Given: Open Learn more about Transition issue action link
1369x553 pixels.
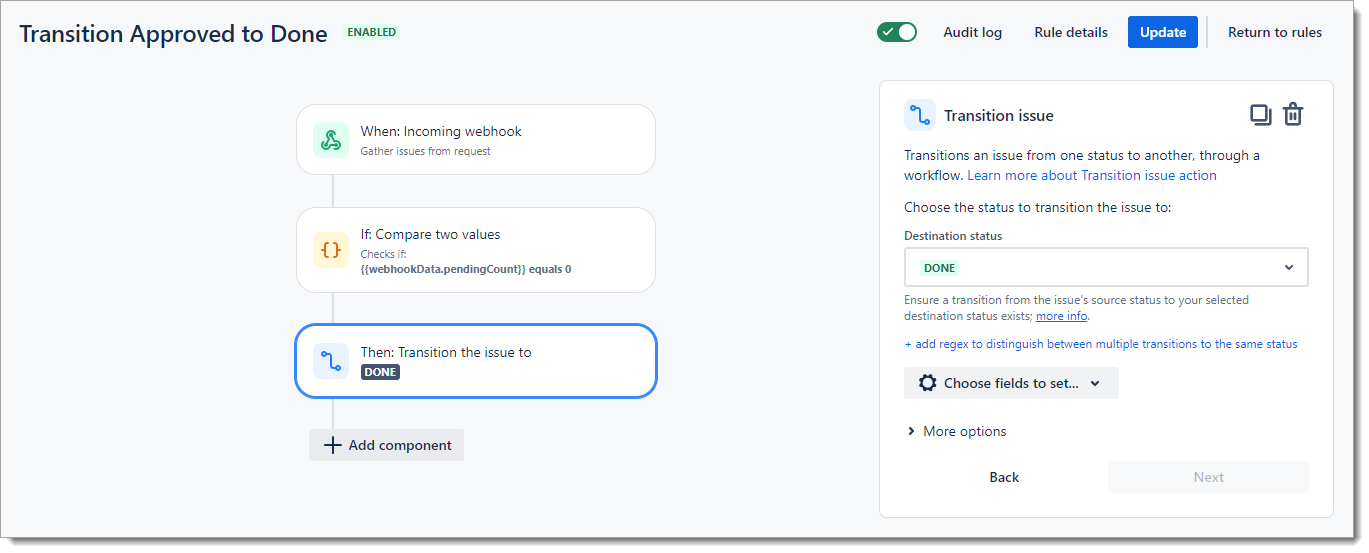Looking at the screenshot, I should click(1091, 175).
